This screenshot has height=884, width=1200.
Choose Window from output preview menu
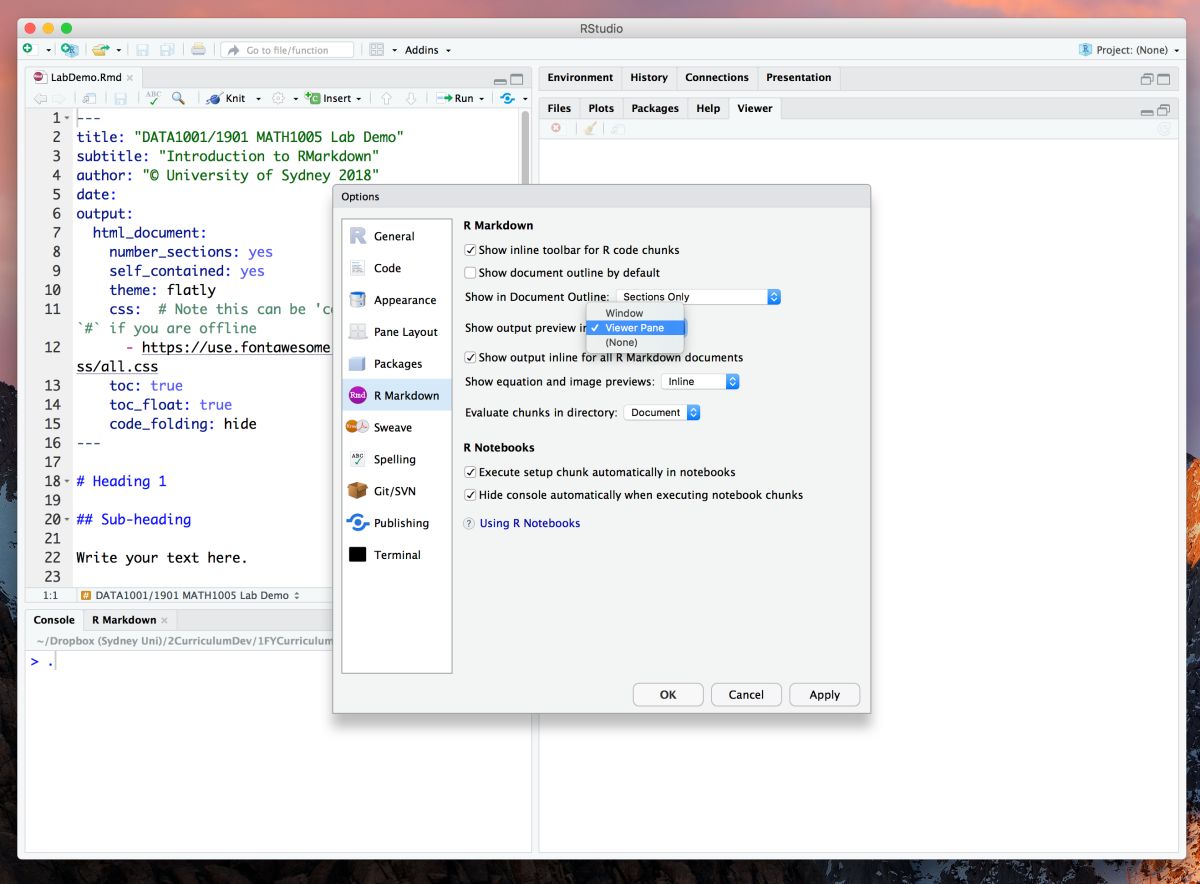point(635,313)
